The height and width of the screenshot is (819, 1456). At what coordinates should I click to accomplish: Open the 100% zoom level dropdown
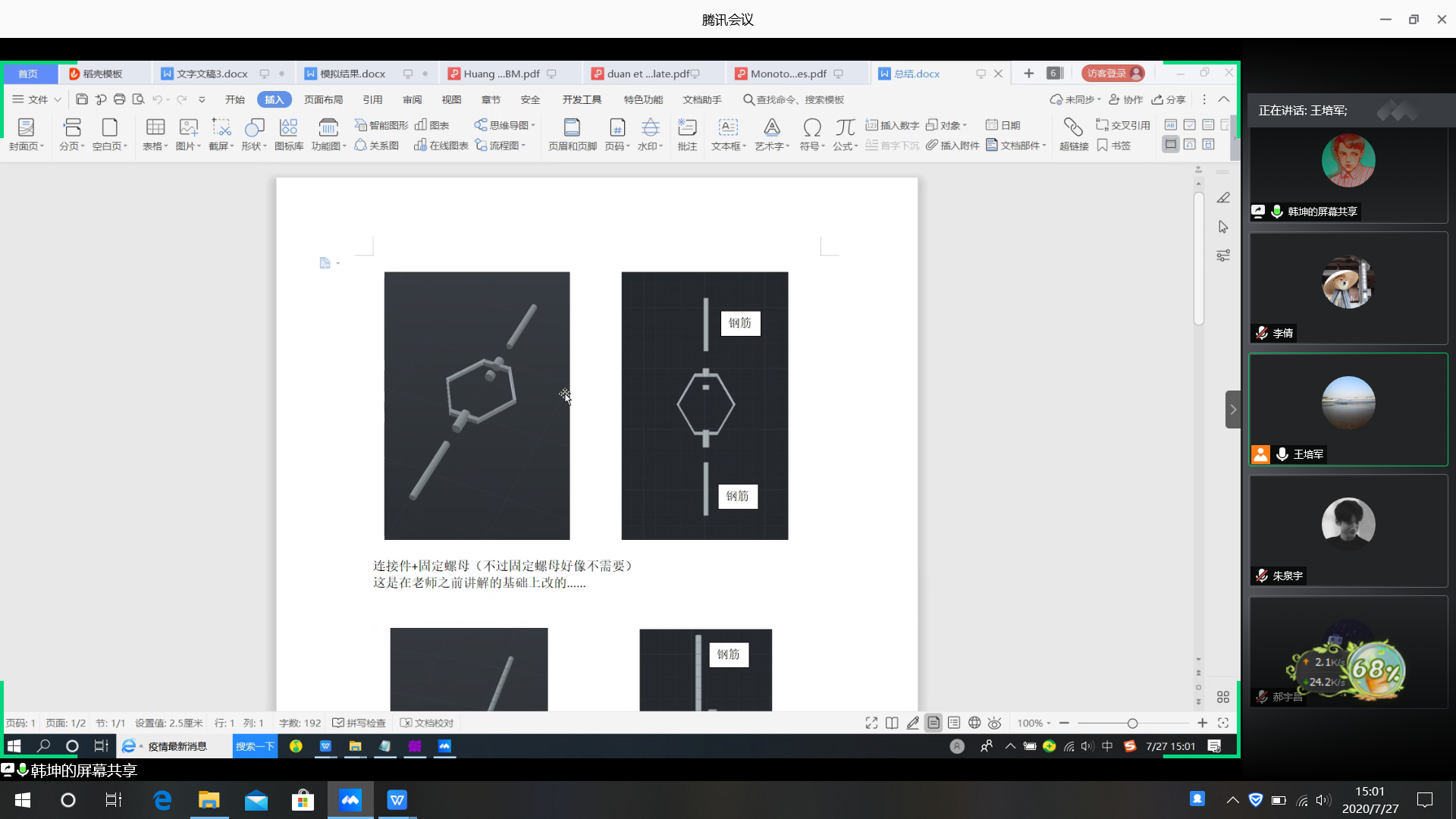[x=1034, y=723]
